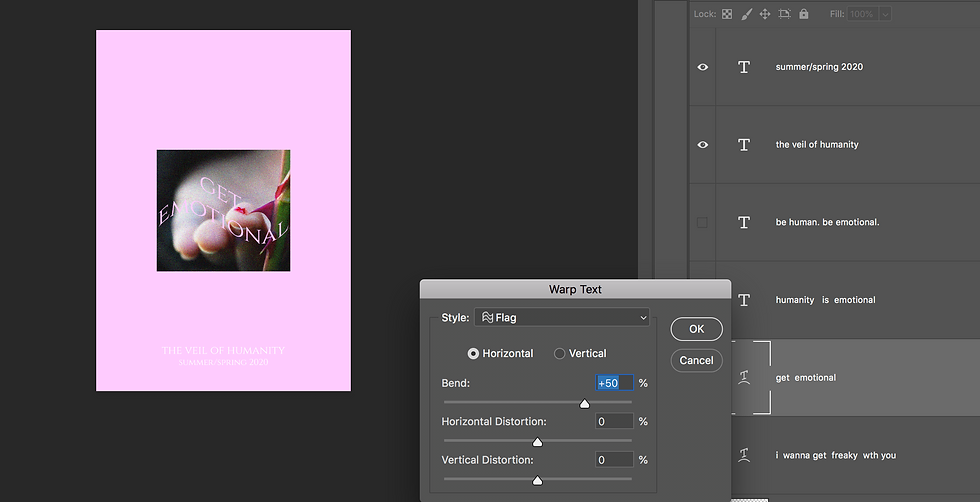Image resolution: width=980 pixels, height=502 pixels.
Task: Click SUMMER/SPRING 2020 text on the poster
Action: (223, 362)
